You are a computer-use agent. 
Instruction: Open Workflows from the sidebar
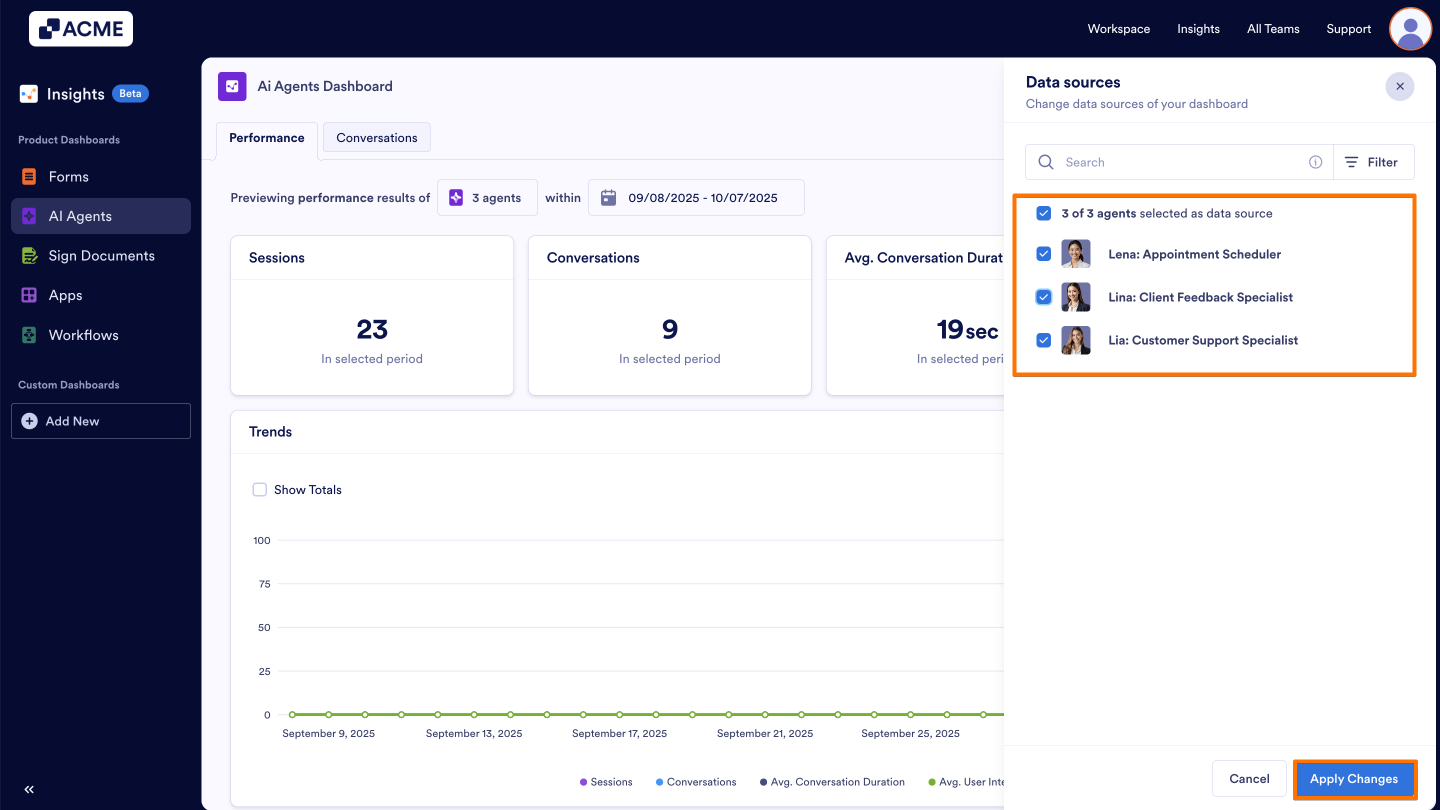pos(27,334)
